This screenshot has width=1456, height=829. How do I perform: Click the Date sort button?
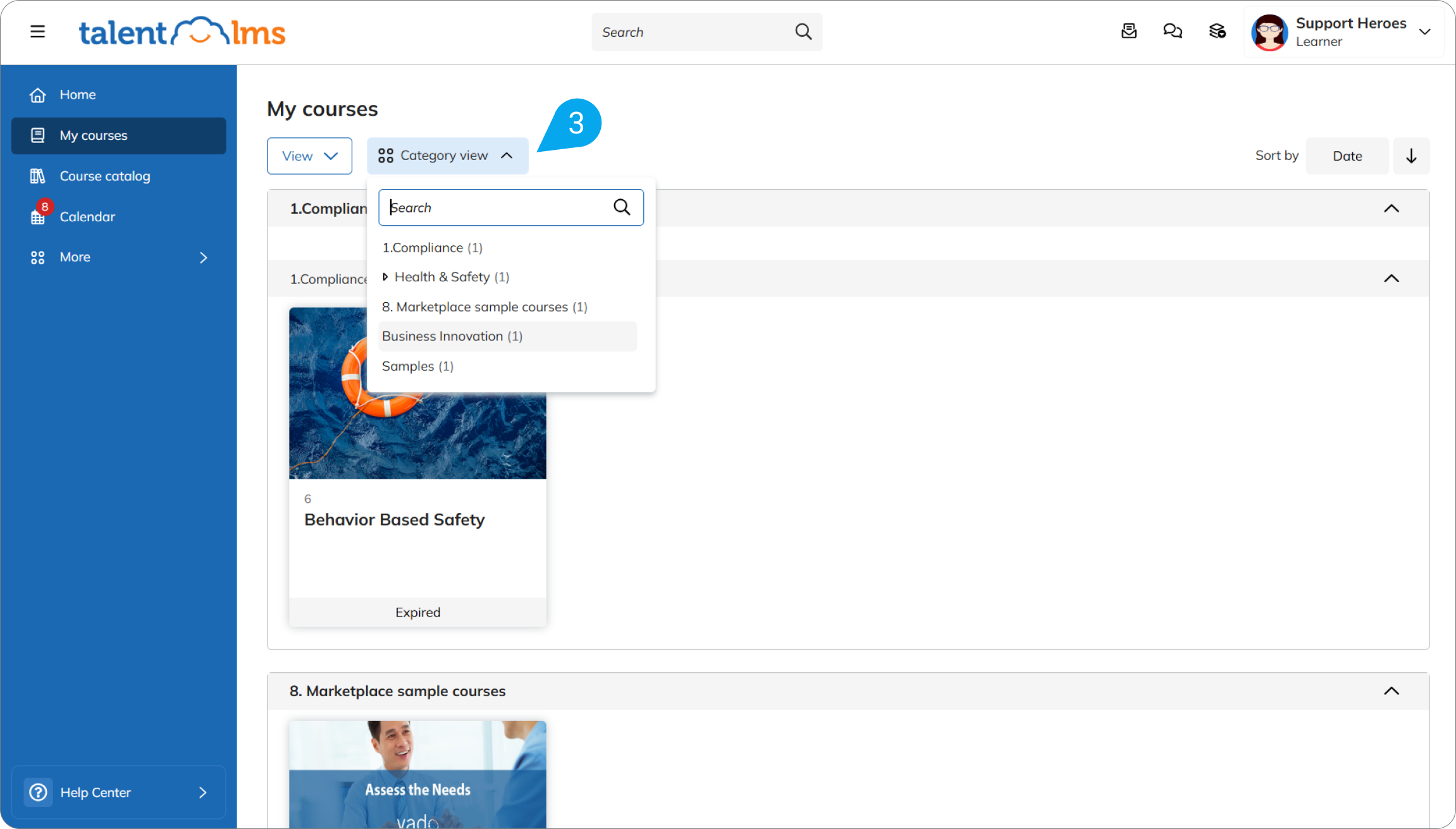(1347, 156)
